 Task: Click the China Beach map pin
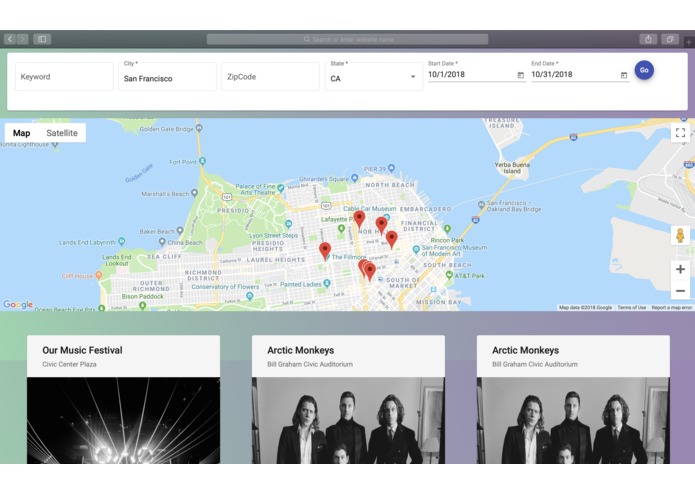162,242
